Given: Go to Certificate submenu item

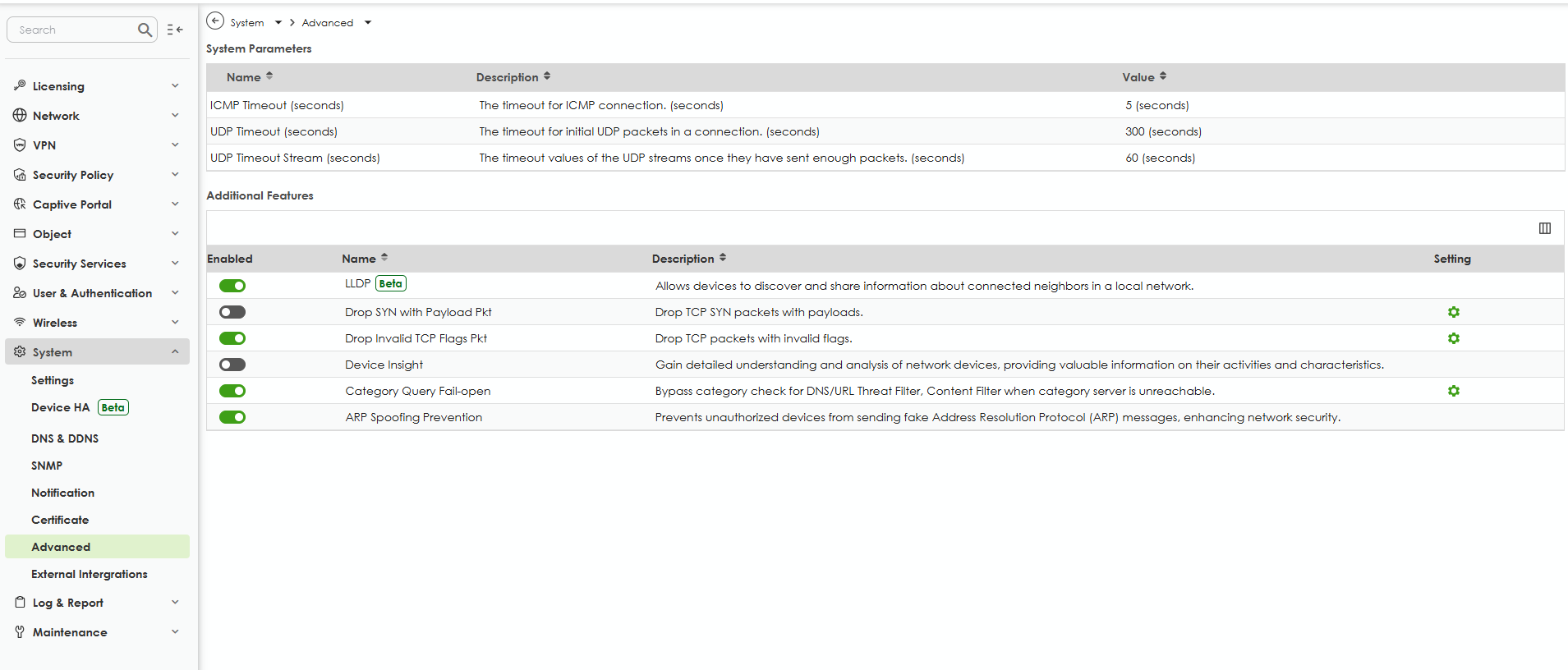Looking at the screenshot, I should (60, 520).
